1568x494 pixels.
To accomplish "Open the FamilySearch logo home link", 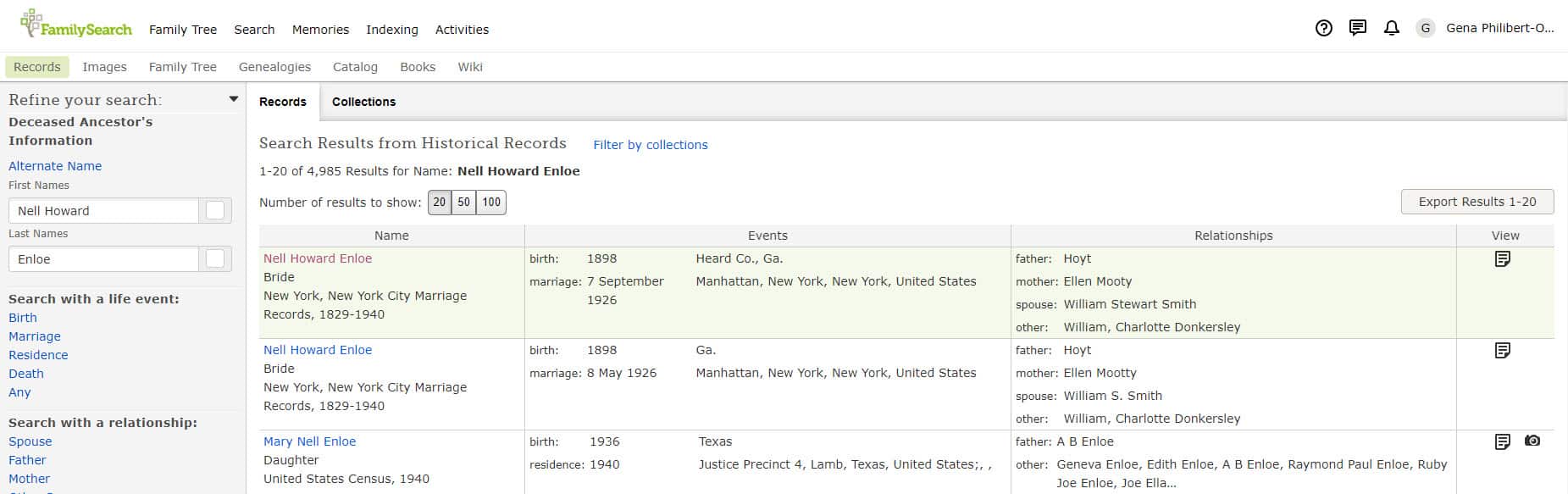I will click(76, 25).
